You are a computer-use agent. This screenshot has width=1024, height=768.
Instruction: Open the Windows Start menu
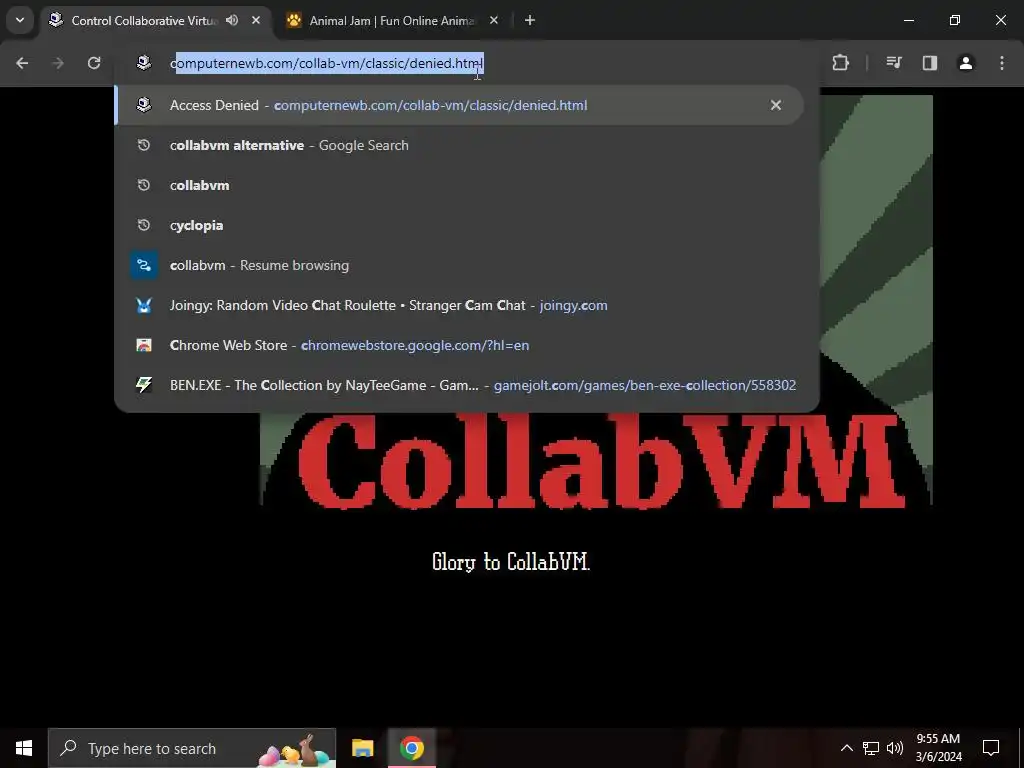(x=24, y=748)
